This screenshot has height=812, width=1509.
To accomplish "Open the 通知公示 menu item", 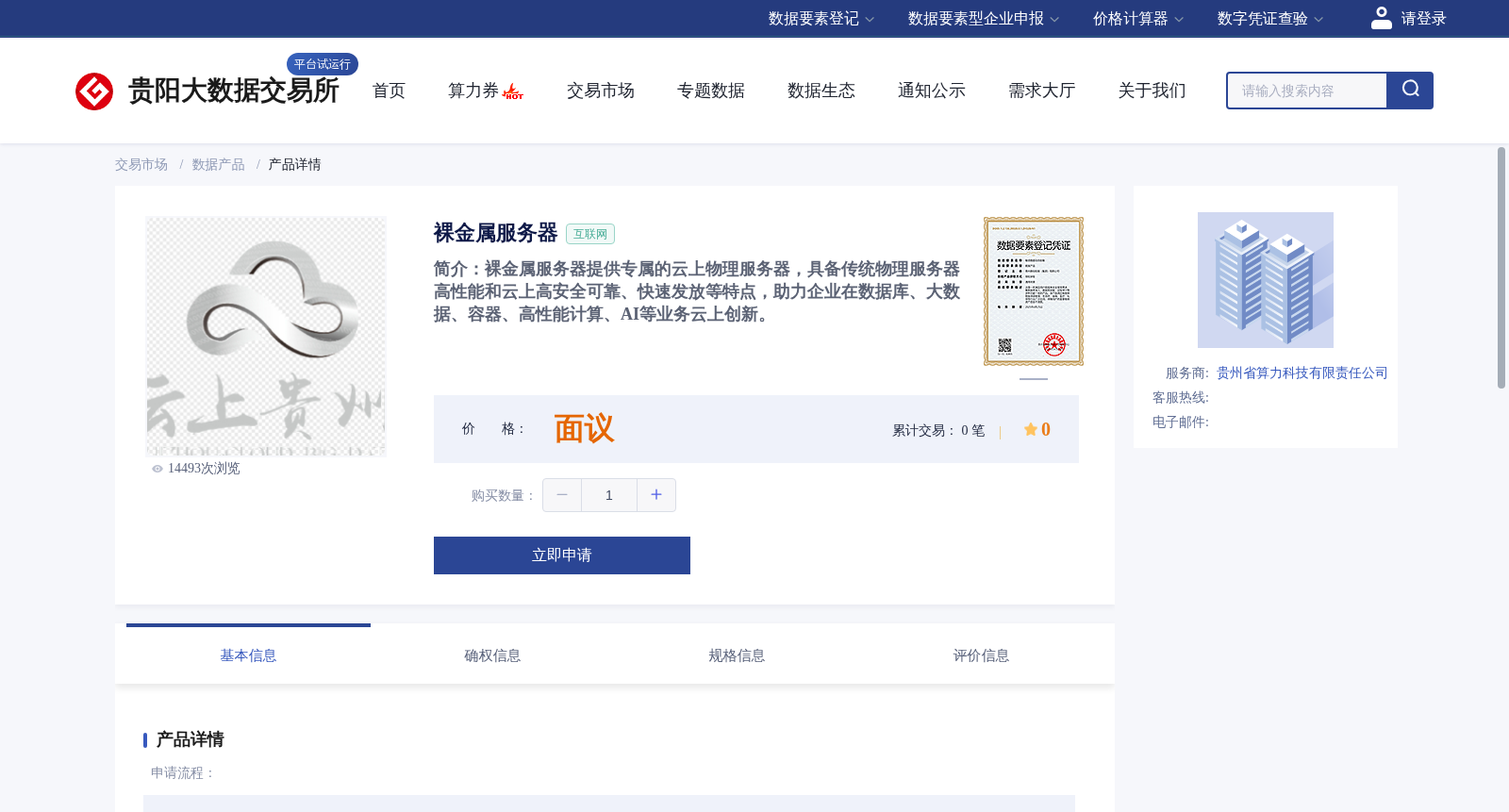I will pos(932,91).
